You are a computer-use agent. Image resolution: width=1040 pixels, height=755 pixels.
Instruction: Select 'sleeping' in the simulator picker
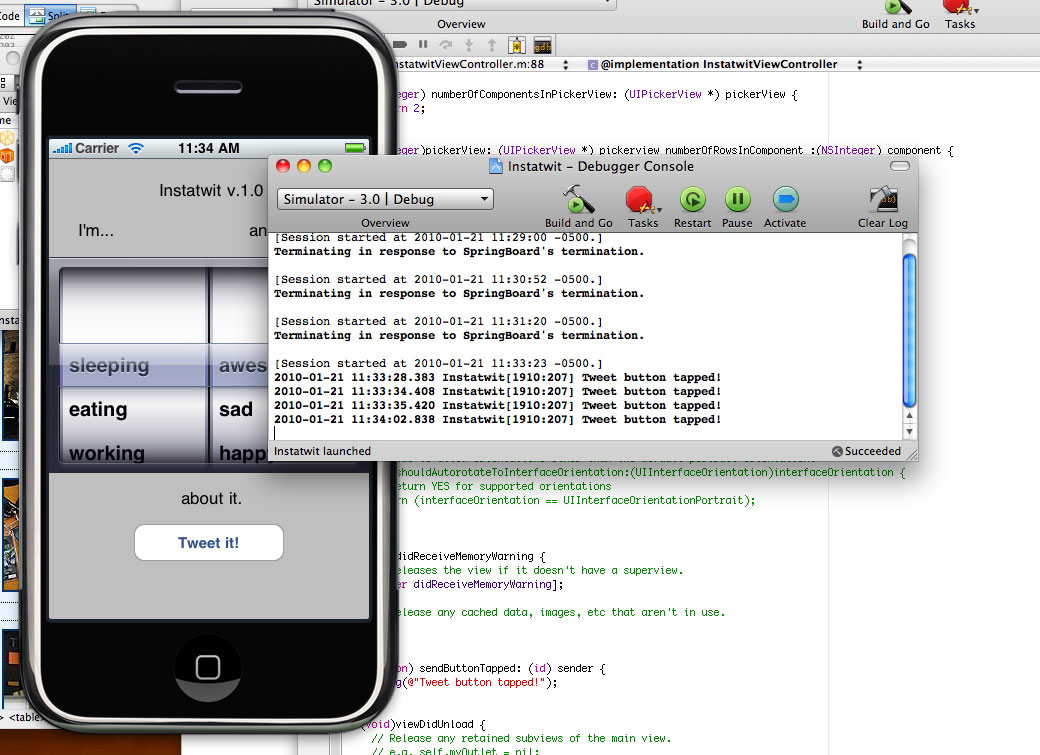[109, 366]
